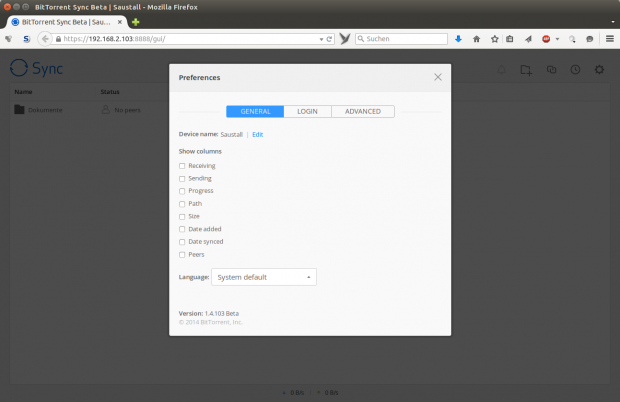Open notifications bell icon
This screenshot has height=402, width=620.
501,70
